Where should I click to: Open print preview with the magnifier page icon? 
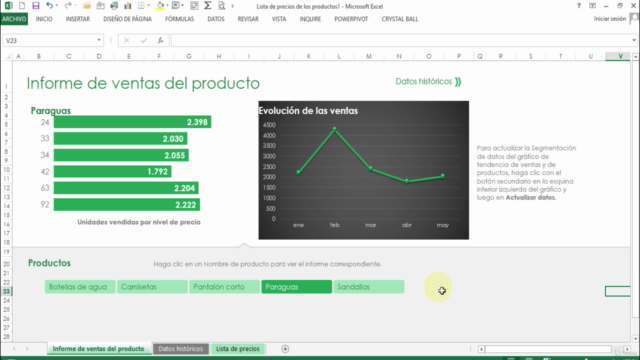pyautogui.click(x=221, y=6)
